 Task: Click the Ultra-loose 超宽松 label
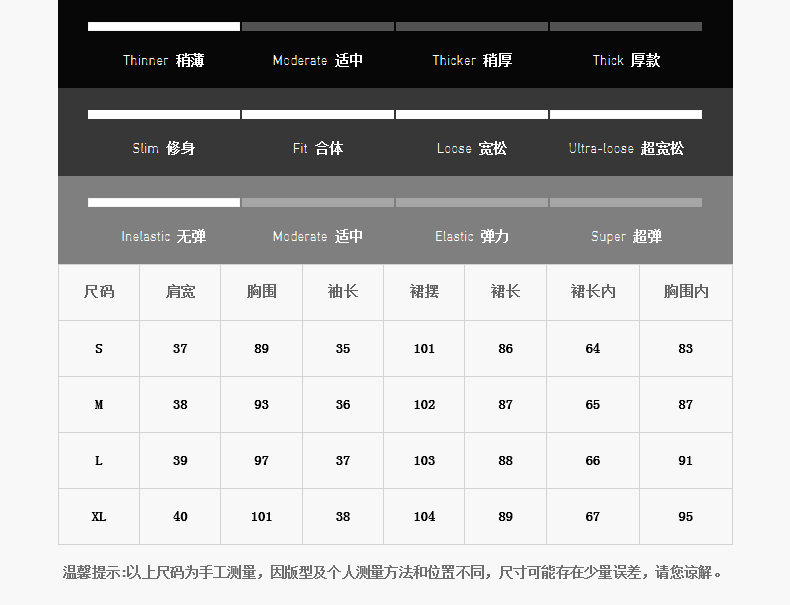[x=626, y=149]
